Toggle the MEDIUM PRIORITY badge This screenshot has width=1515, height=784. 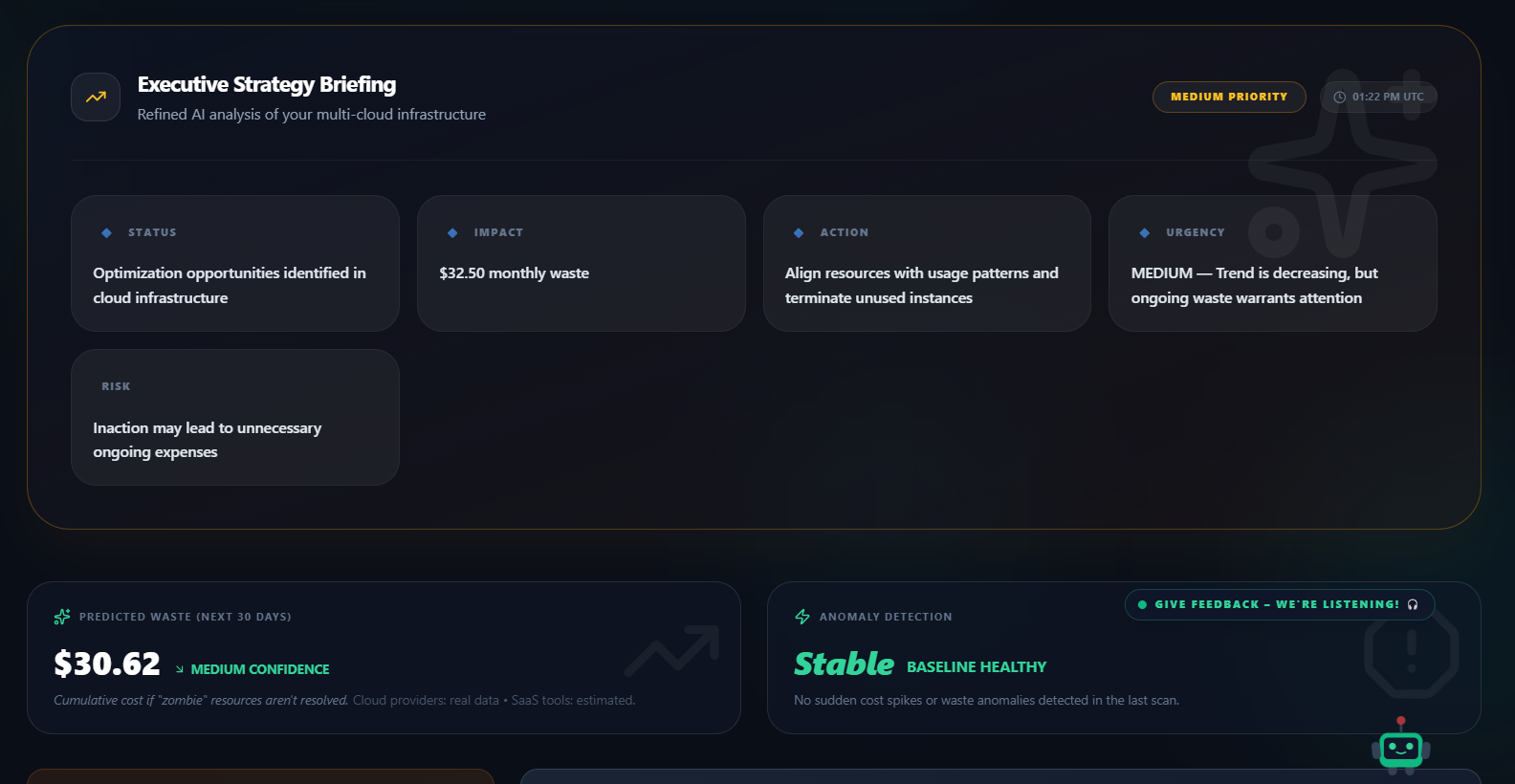[1229, 97]
